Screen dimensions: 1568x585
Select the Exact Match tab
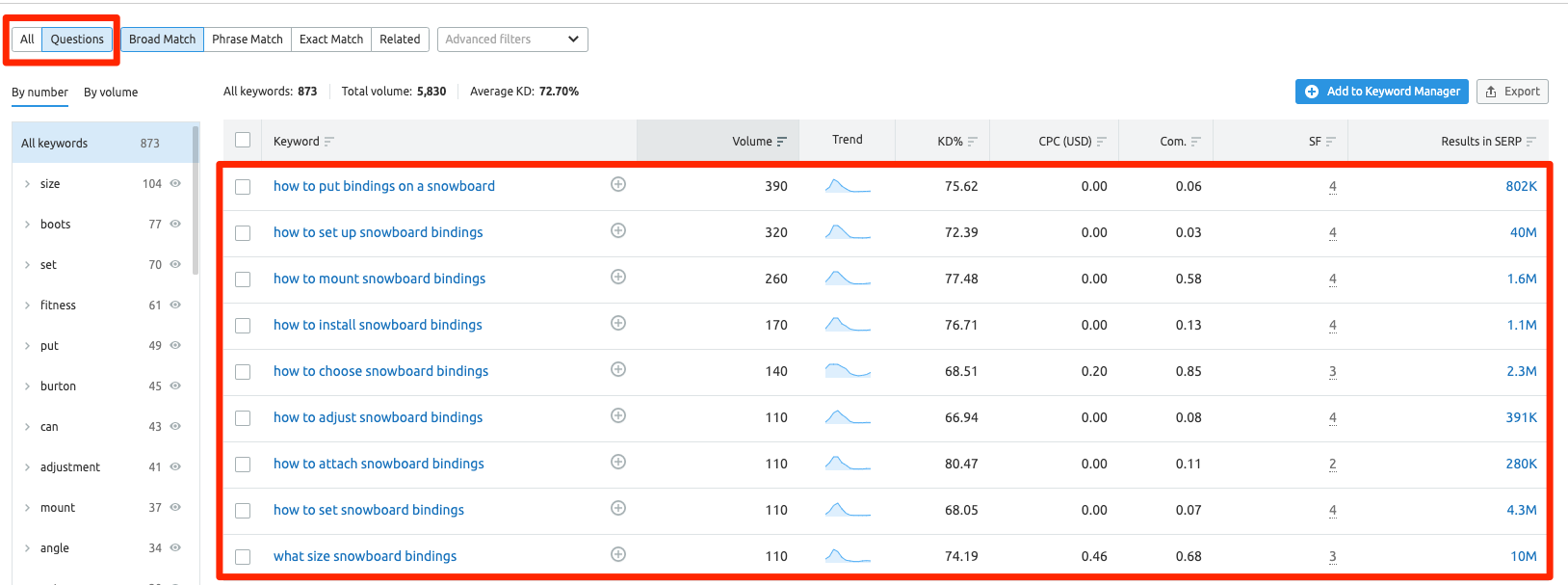tap(331, 40)
